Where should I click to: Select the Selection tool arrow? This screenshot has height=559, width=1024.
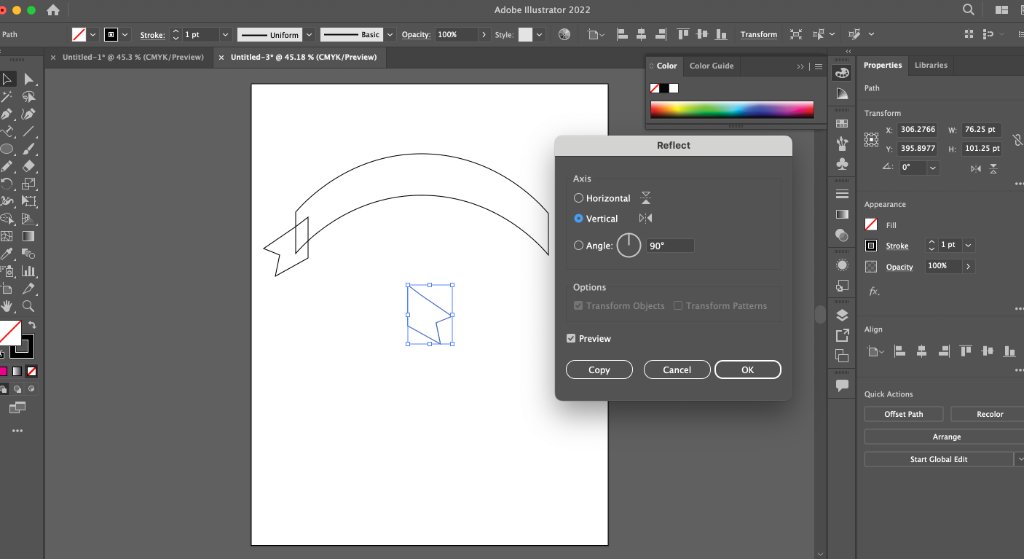click(7, 79)
